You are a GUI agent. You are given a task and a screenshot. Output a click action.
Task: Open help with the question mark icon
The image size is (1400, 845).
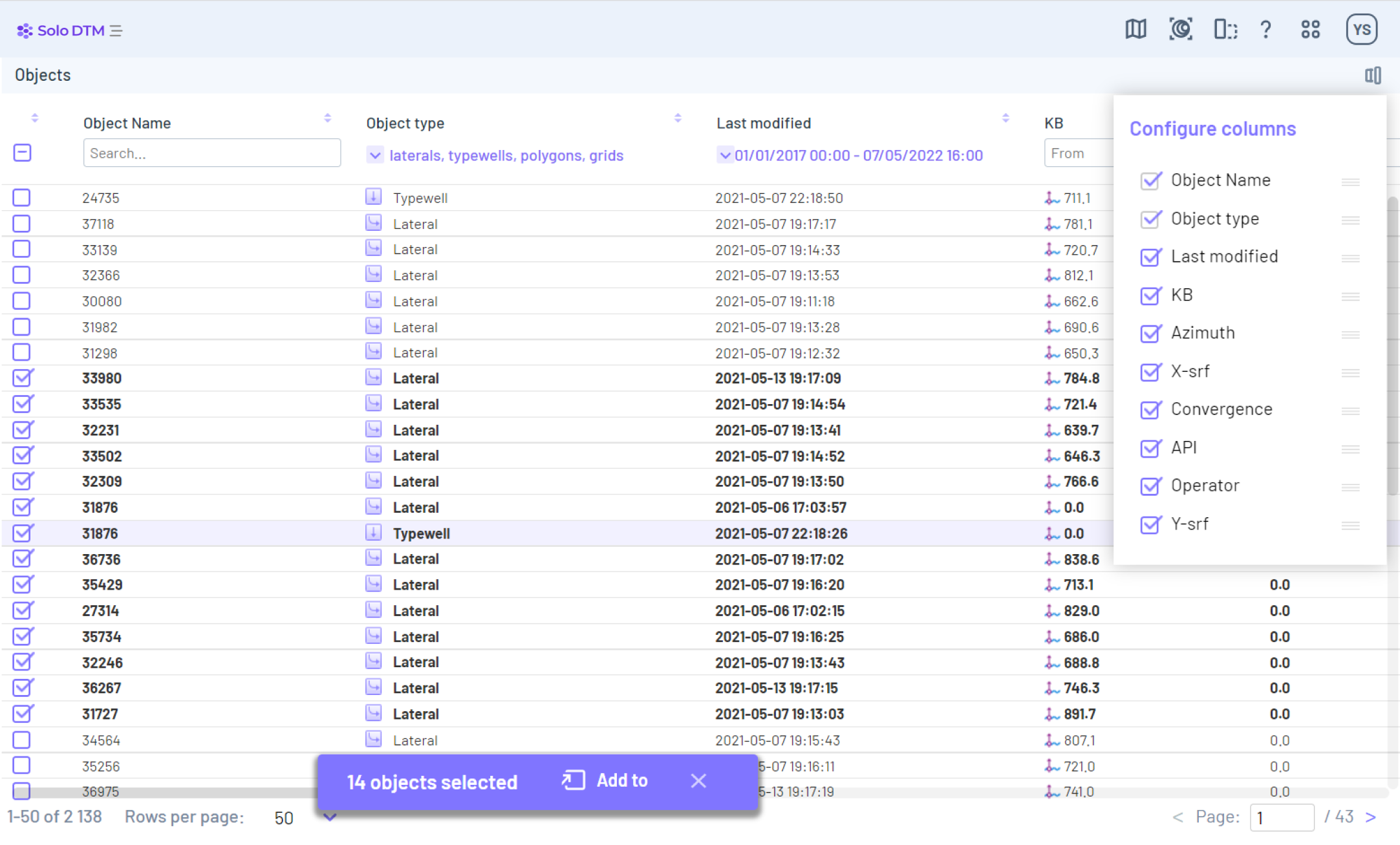tap(1266, 29)
